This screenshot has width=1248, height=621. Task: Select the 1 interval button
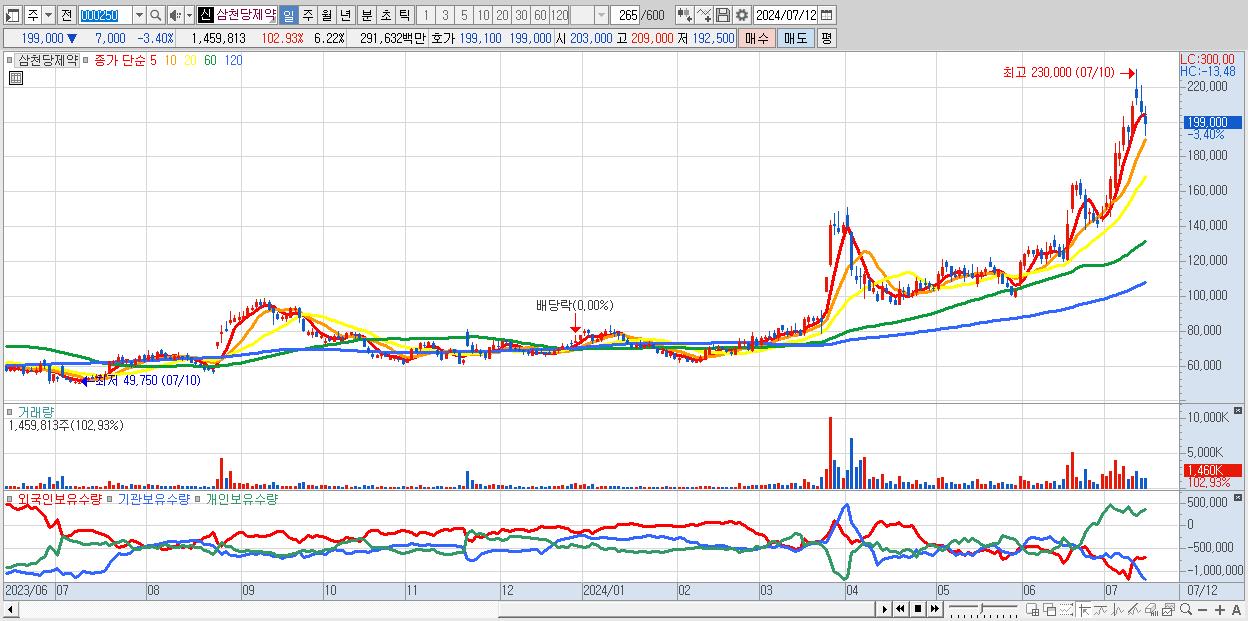[x=425, y=15]
